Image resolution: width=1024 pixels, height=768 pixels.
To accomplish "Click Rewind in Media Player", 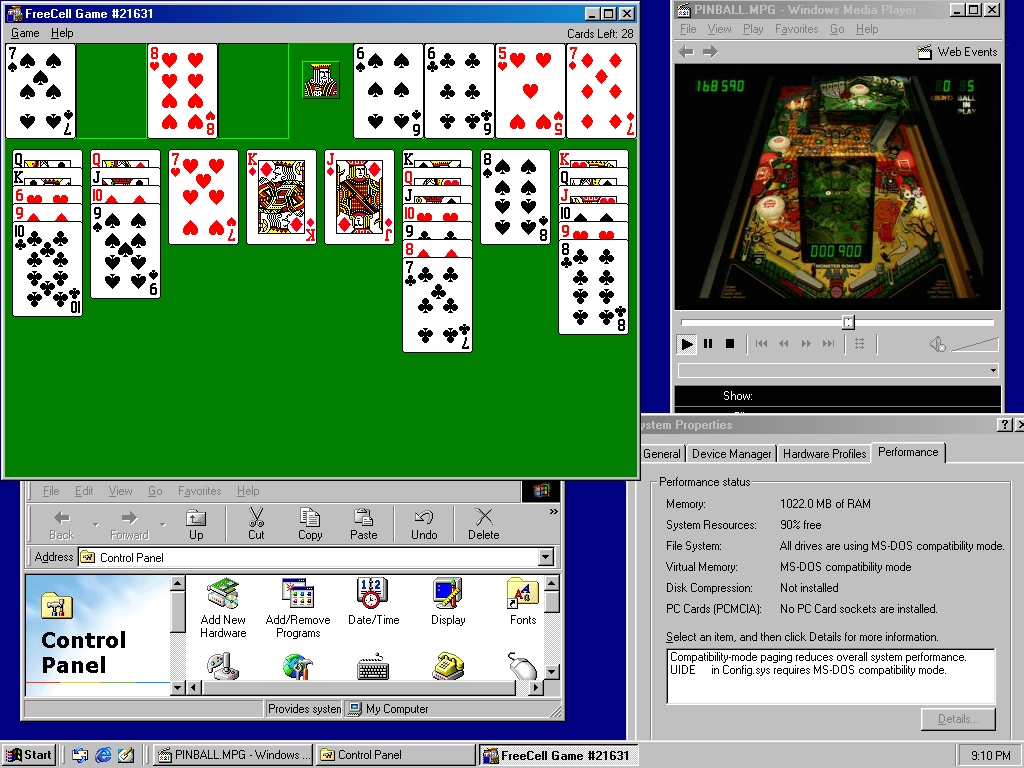I will 784,344.
